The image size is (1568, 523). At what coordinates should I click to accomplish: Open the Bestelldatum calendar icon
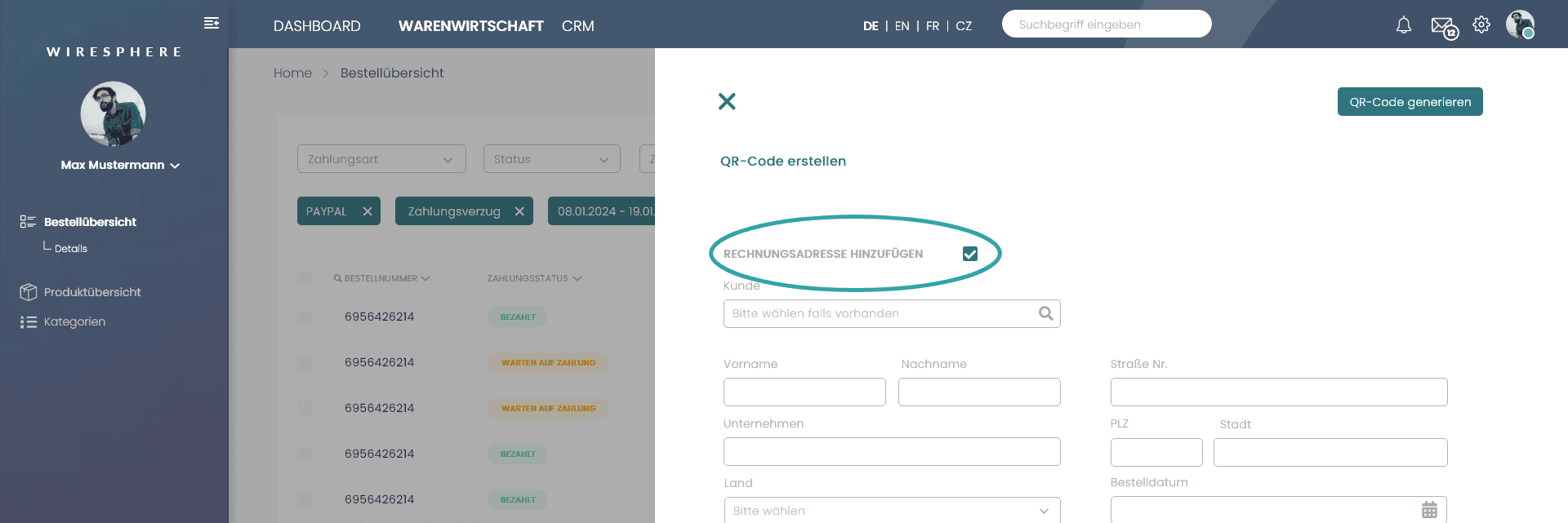coord(1429,510)
